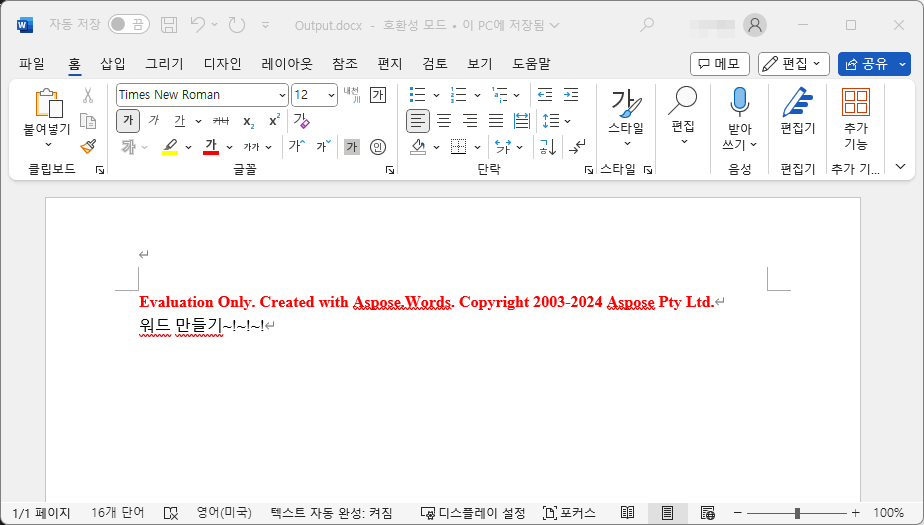Show or hide paragraph marks

click(x=577, y=147)
